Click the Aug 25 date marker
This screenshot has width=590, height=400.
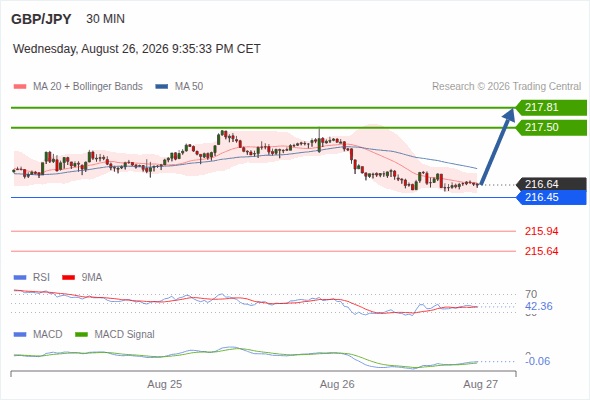pos(164,384)
